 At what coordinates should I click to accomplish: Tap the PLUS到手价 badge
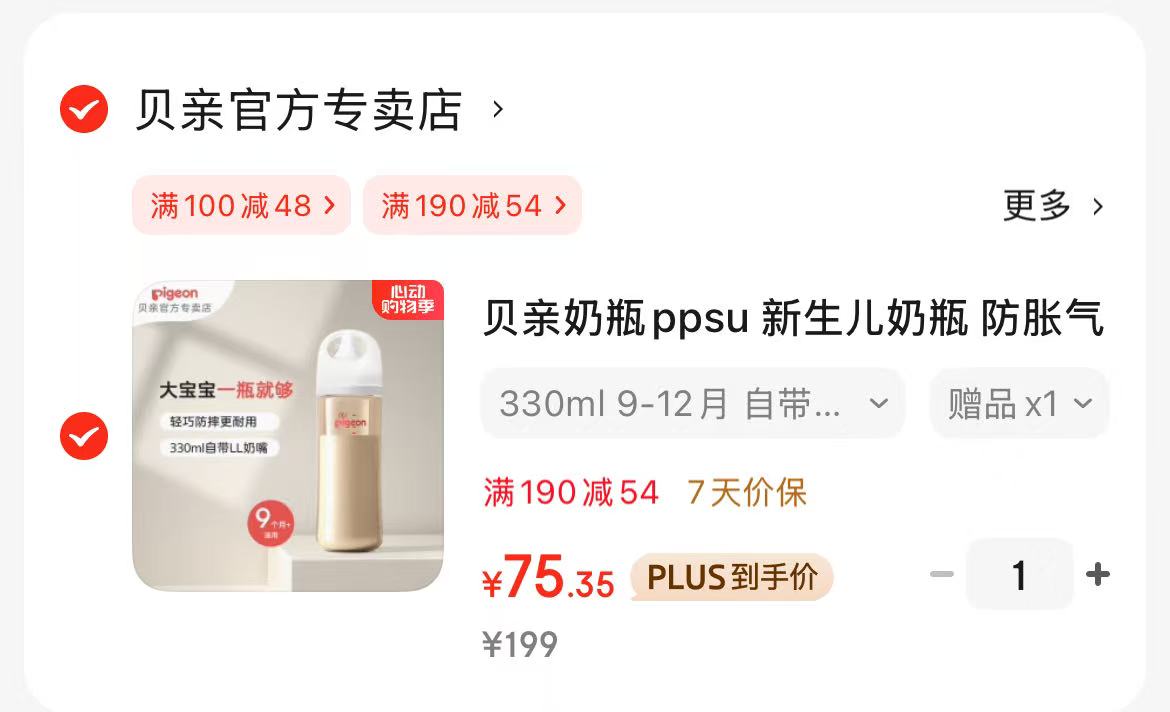[732, 577]
